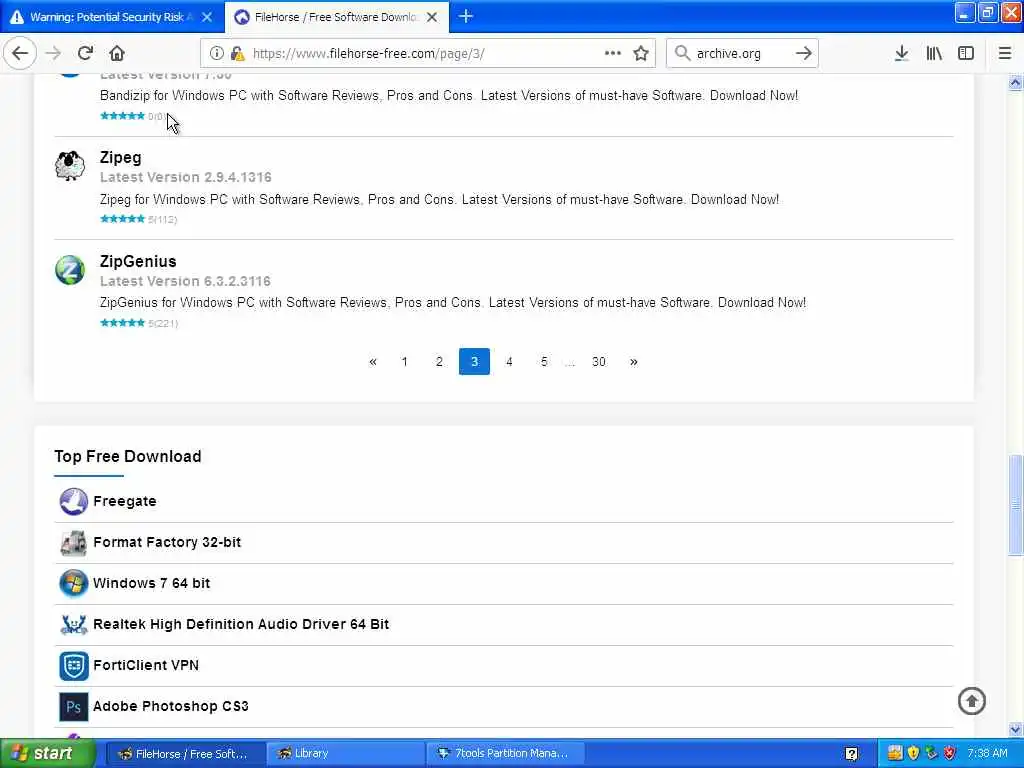The image size is (1024, 768).
Task: Click the Windows 7 logo icon
Action: click(73, 583)
